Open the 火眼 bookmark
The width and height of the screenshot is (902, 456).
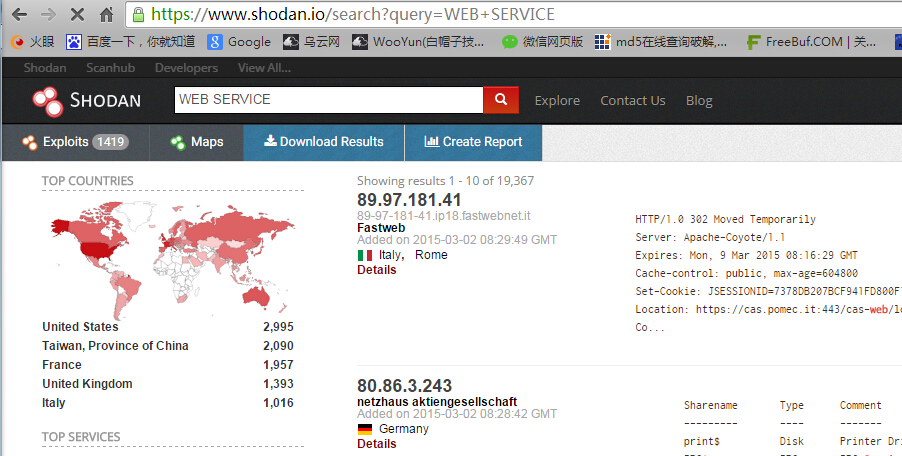coord(33,42)
